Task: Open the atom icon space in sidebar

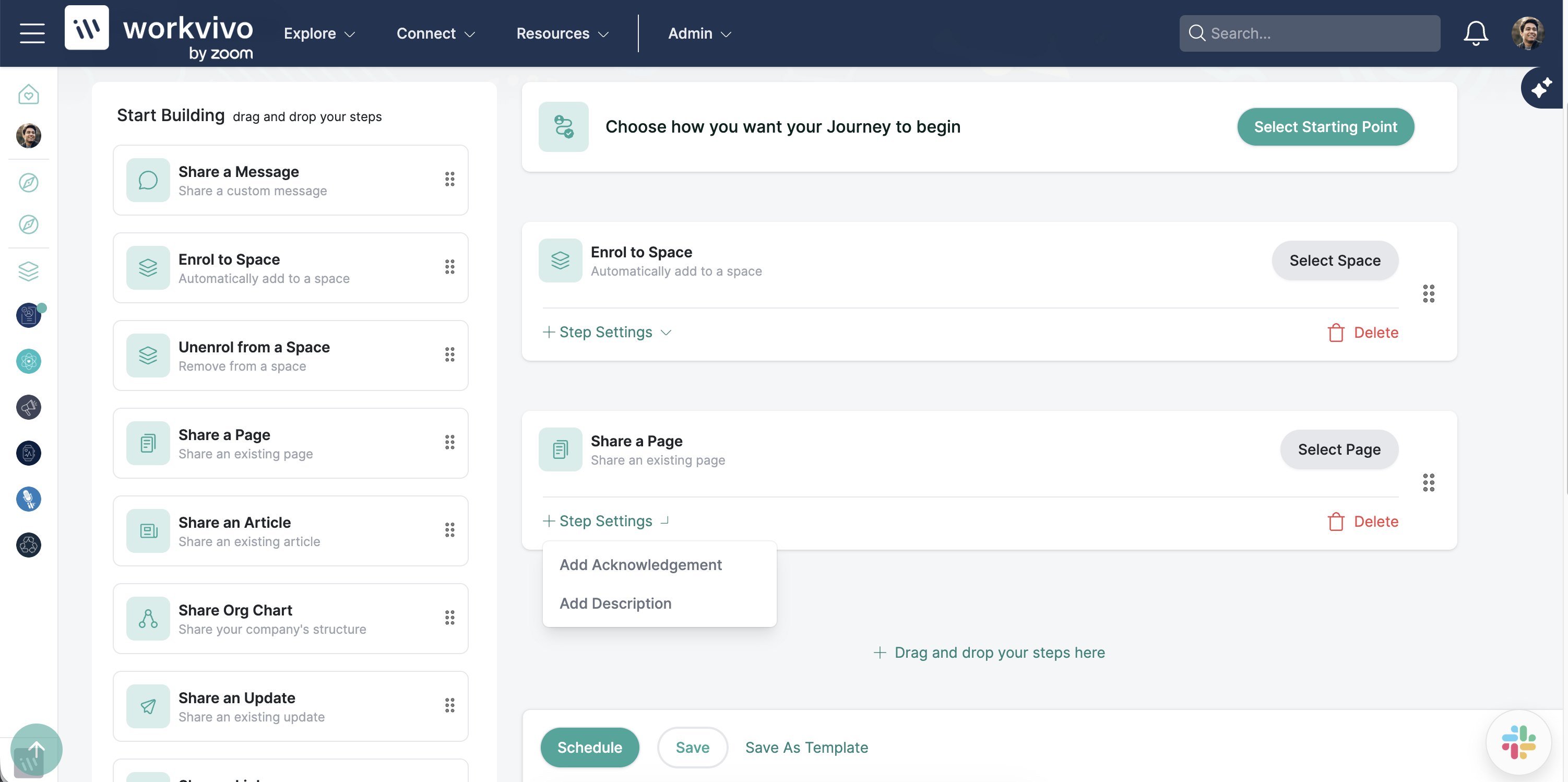Action: tap(29, 361)
